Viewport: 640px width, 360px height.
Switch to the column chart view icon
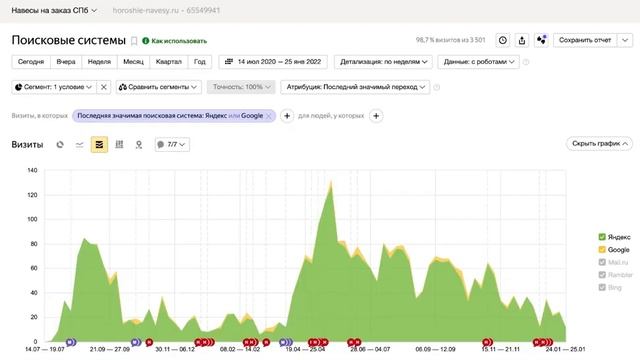point(119,144)
